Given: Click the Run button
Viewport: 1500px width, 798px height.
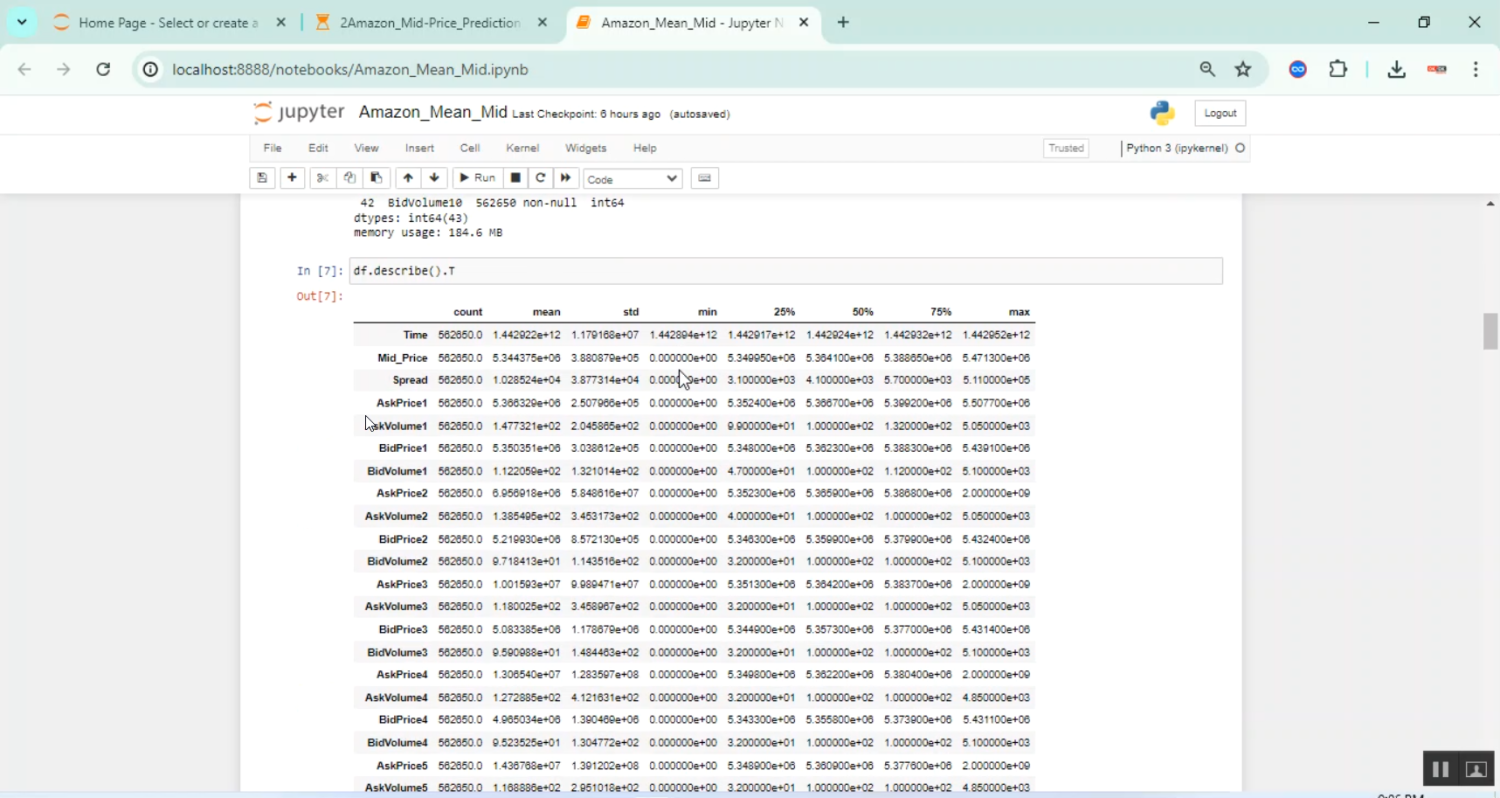Looking at the screenshot, I should coord(476,178).
